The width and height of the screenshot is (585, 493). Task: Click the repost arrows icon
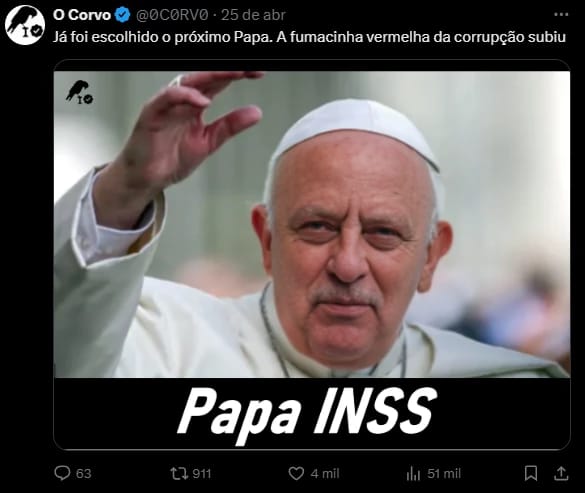click(178, 473)
